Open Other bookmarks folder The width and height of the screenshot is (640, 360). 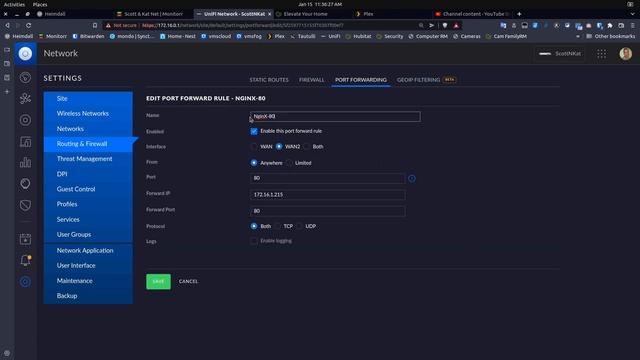[x=611, y=36]
